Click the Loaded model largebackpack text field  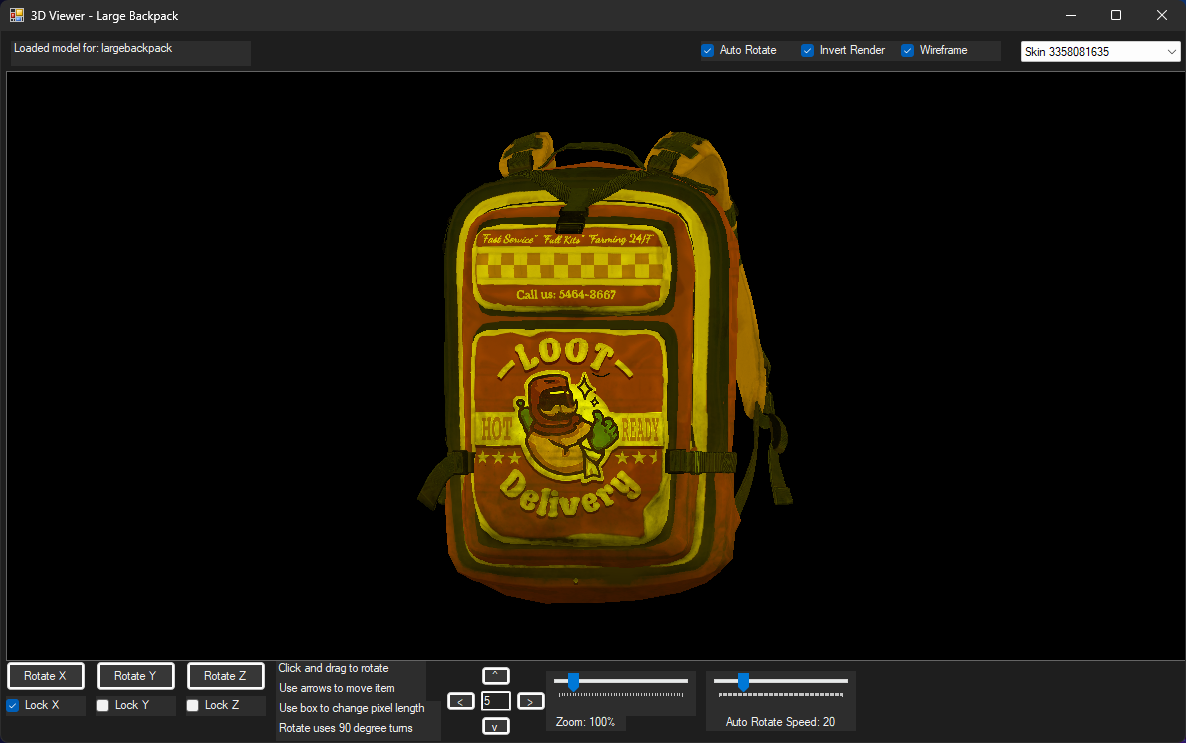coord(130,53)
